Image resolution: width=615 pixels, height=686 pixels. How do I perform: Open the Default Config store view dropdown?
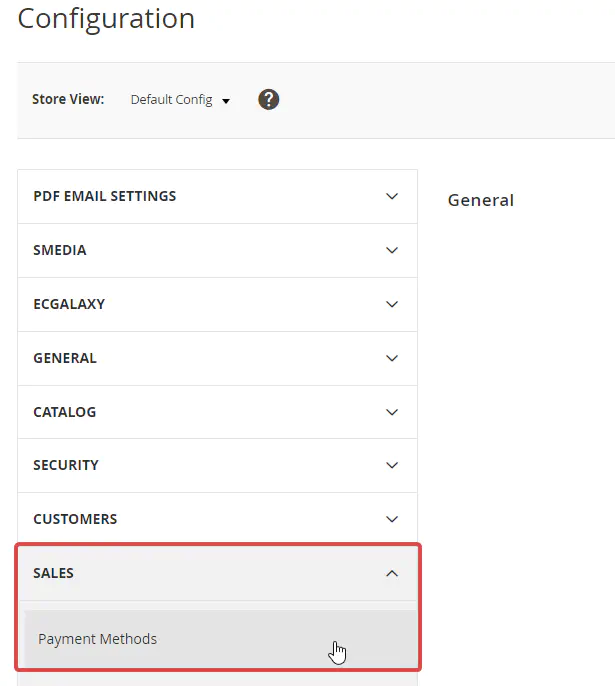pyautogui.click(x=180, y=100)
